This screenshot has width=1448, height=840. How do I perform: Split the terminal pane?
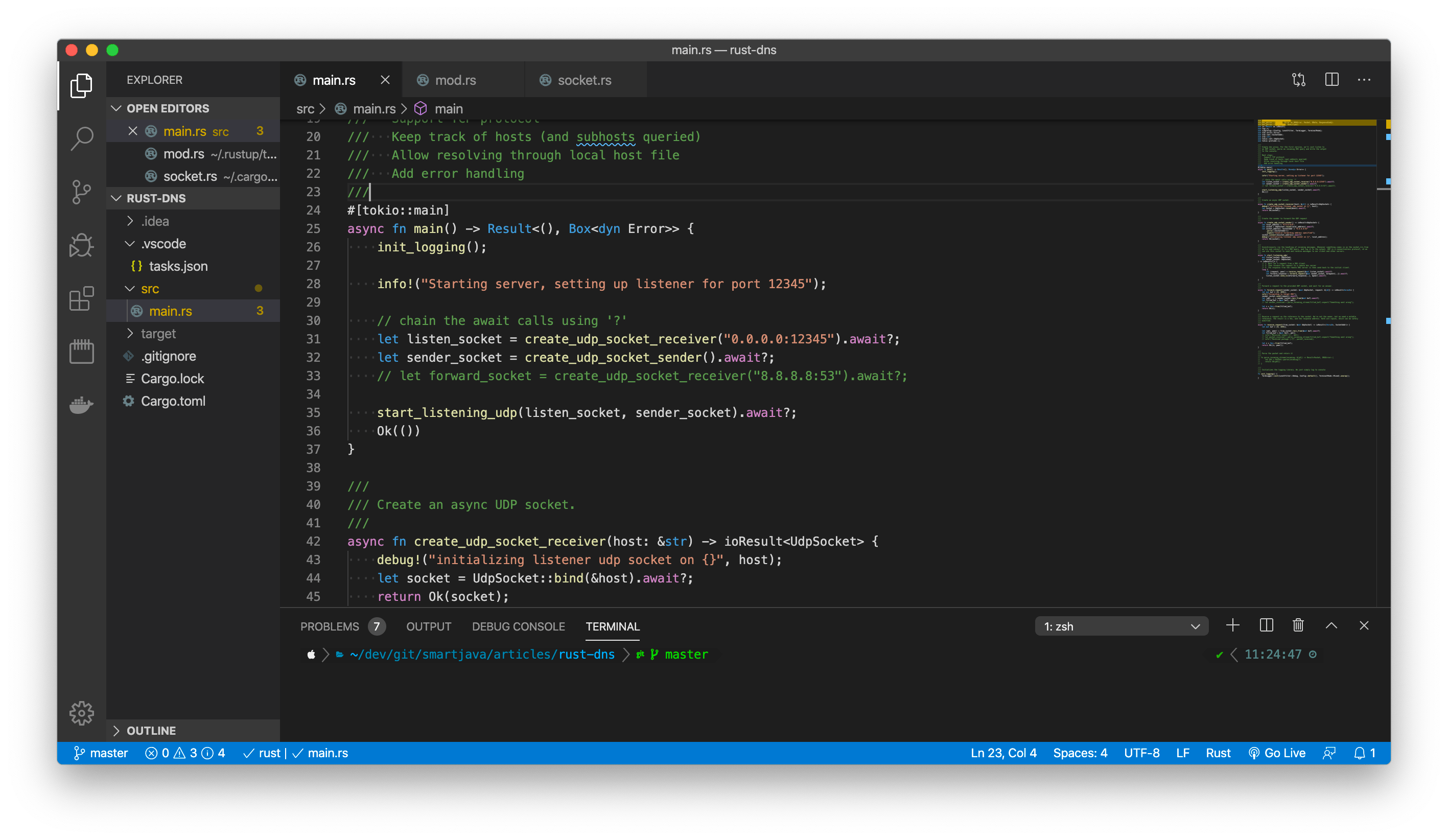tap(1266, 626)
